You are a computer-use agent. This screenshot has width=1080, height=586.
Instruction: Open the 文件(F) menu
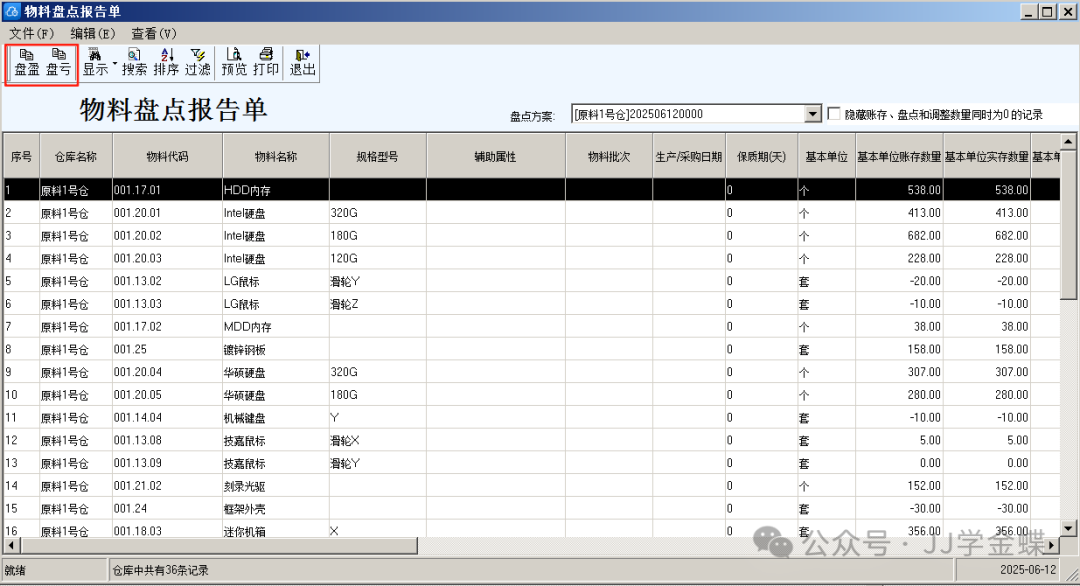(x=31, y=33)
